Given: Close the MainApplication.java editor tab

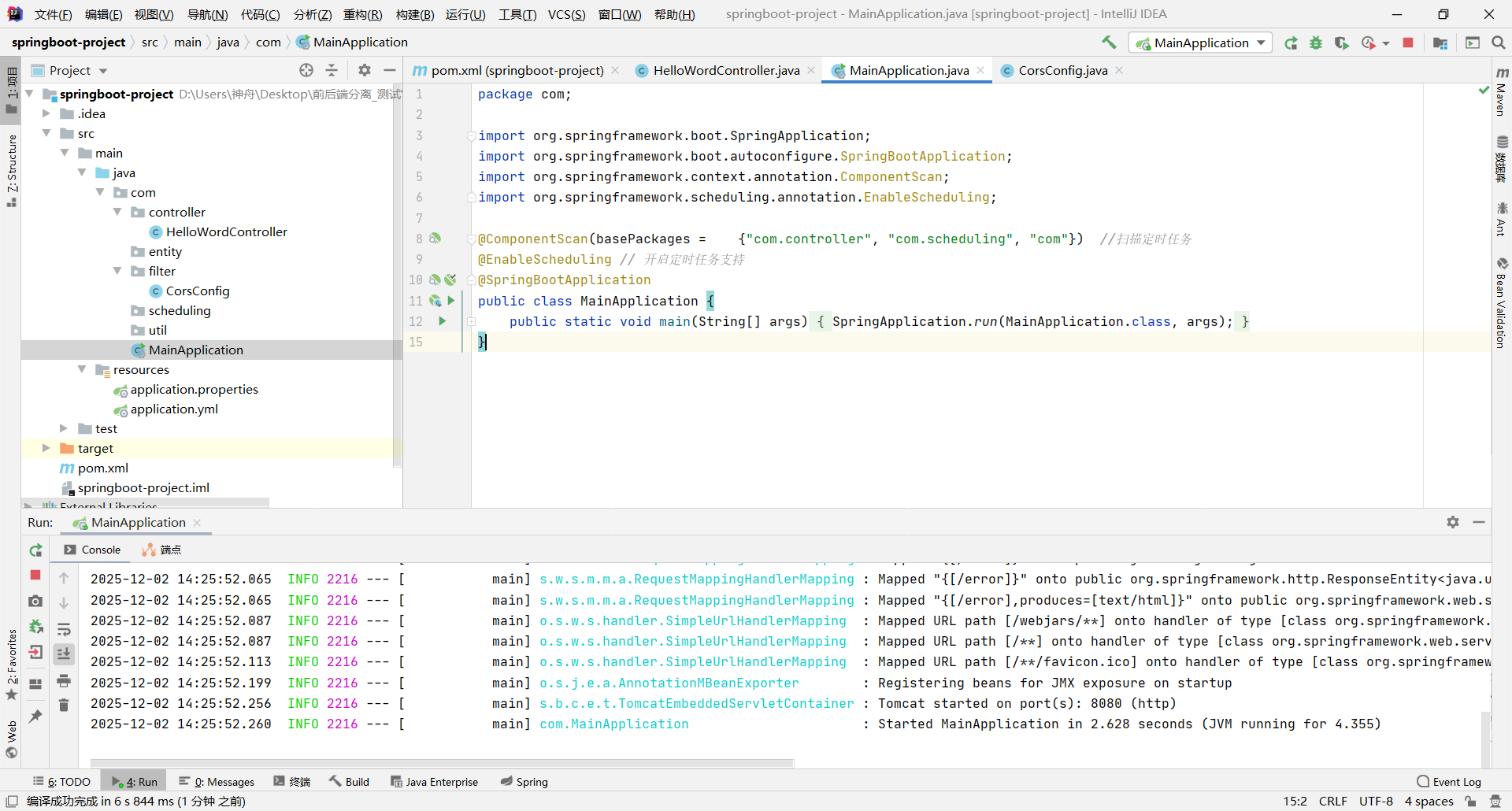Looking at the screenshot, I should 980,70.
